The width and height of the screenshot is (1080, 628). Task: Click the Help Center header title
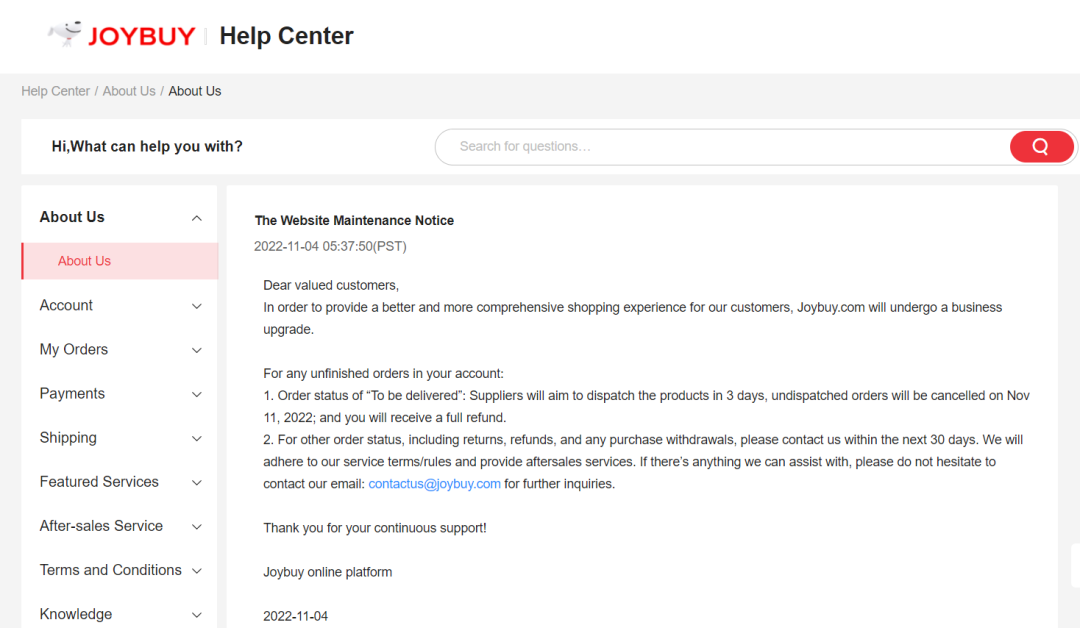pos(286,36)
